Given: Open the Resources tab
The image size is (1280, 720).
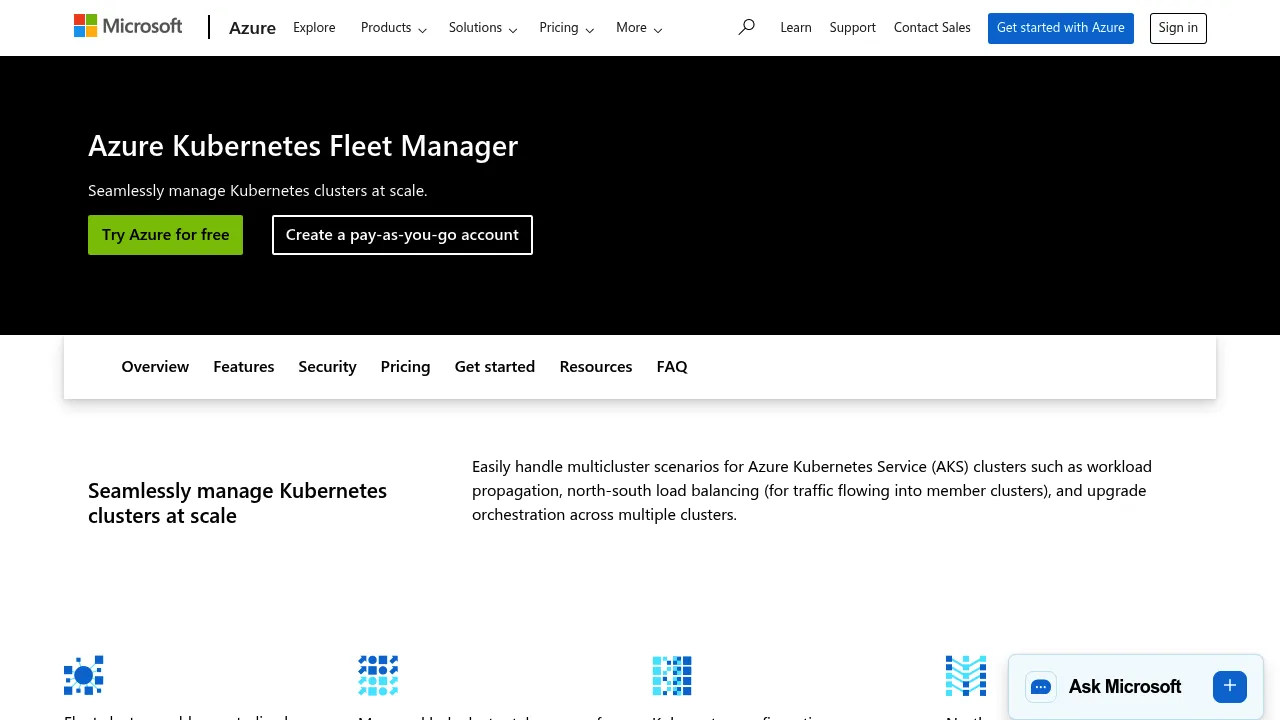Looking at the screenshot, I should [x=596, y=367].
